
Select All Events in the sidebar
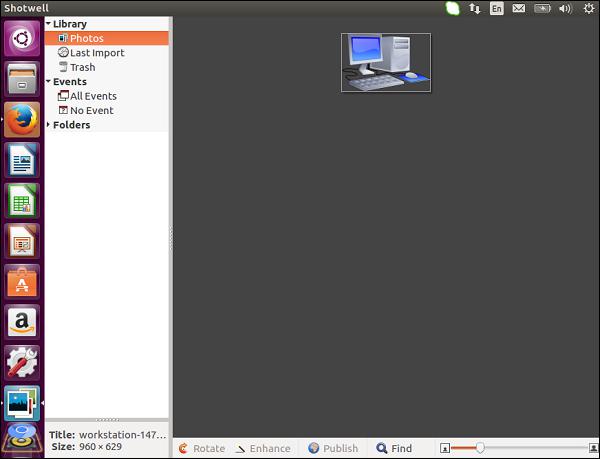coord(93,96)
